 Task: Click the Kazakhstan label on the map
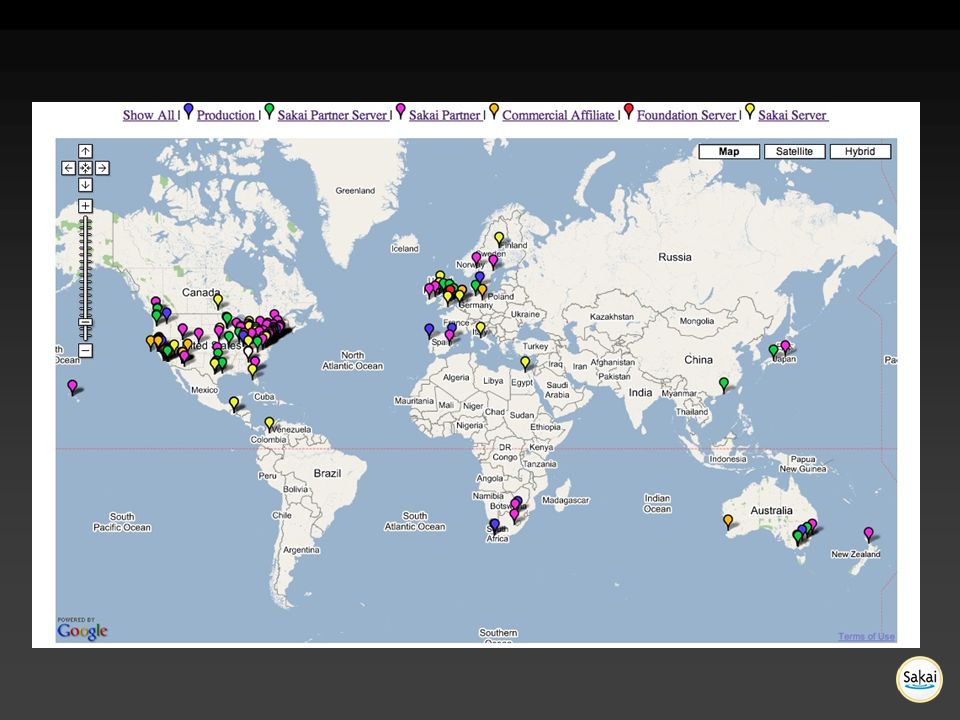point(612,317)
